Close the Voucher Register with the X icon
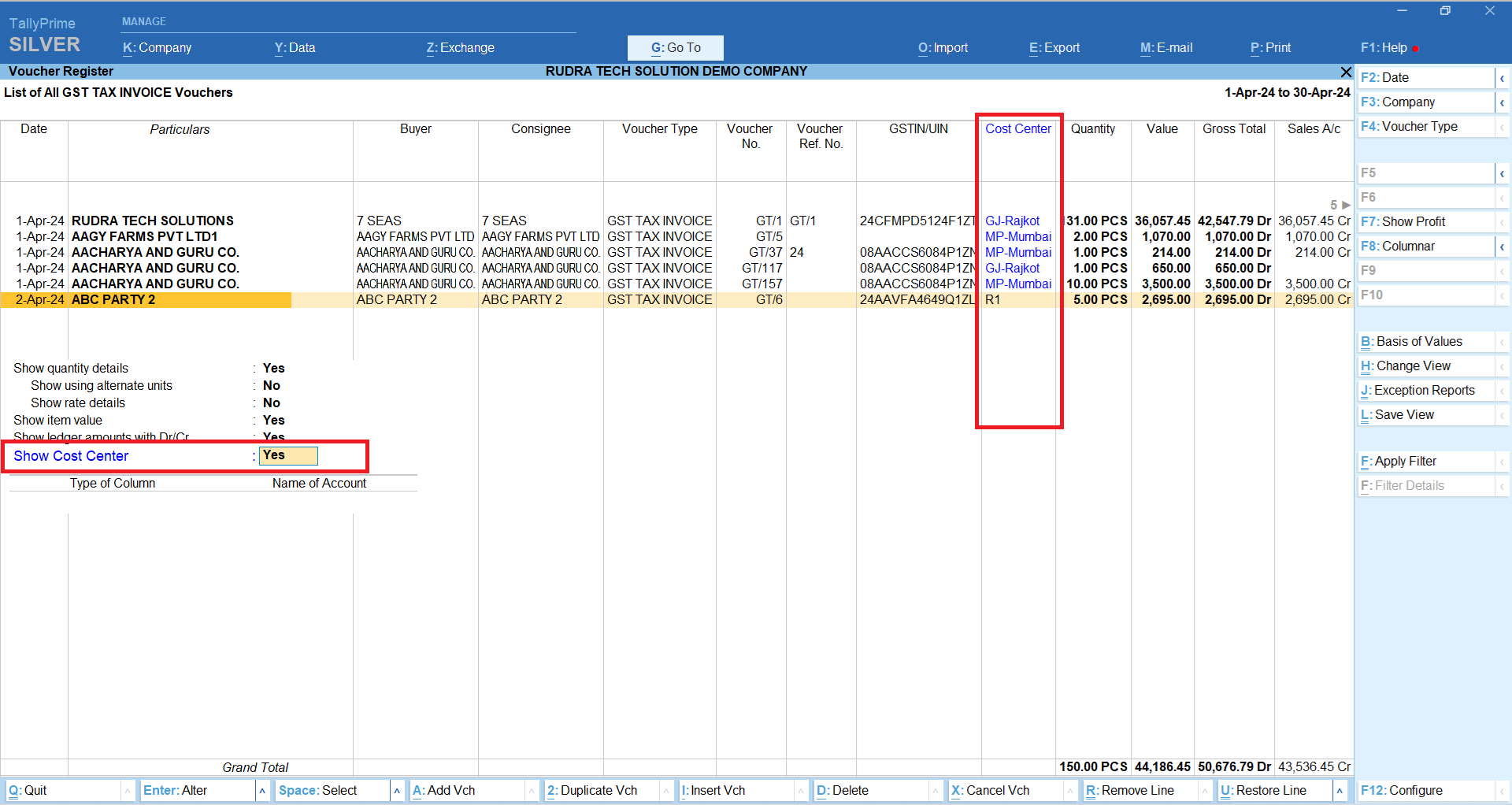 1346,72
